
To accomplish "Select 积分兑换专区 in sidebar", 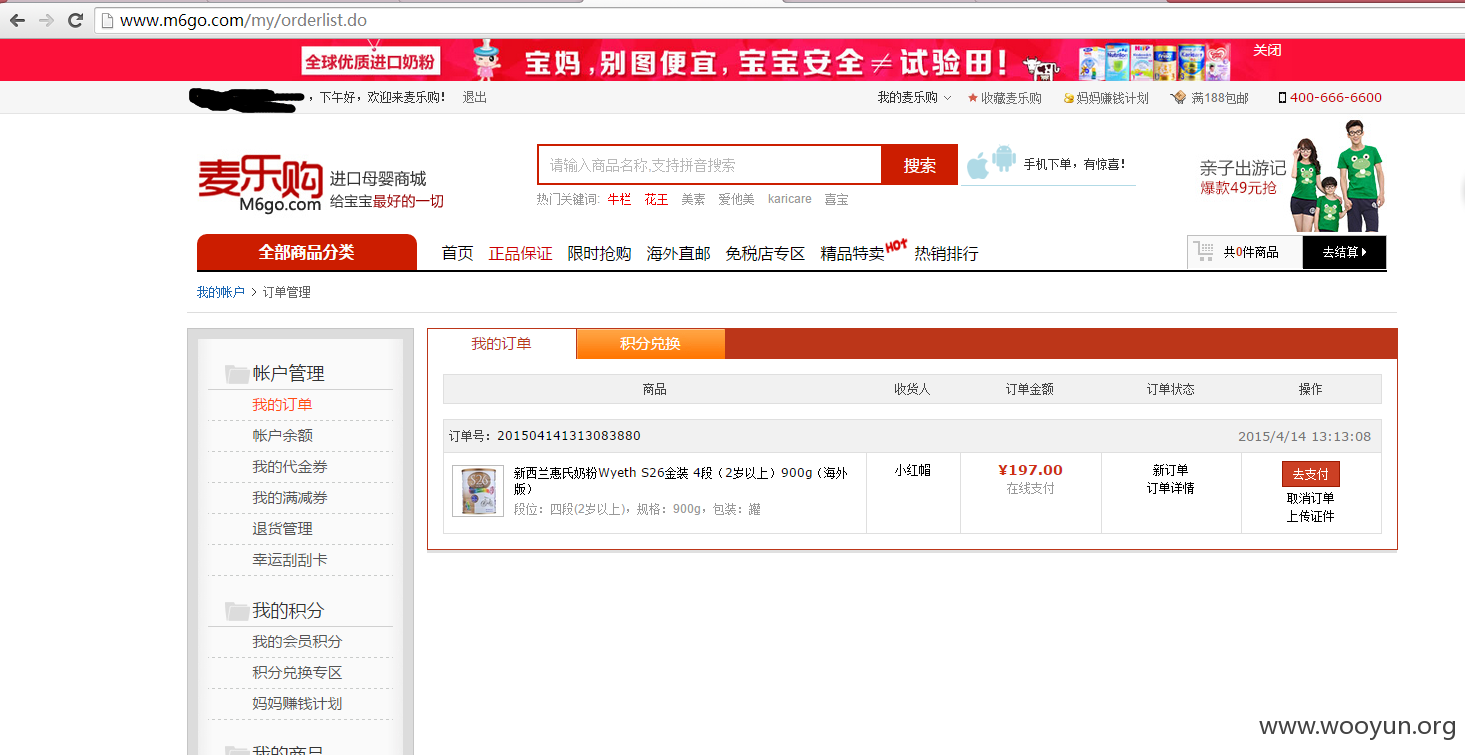I will coord(297,673).
